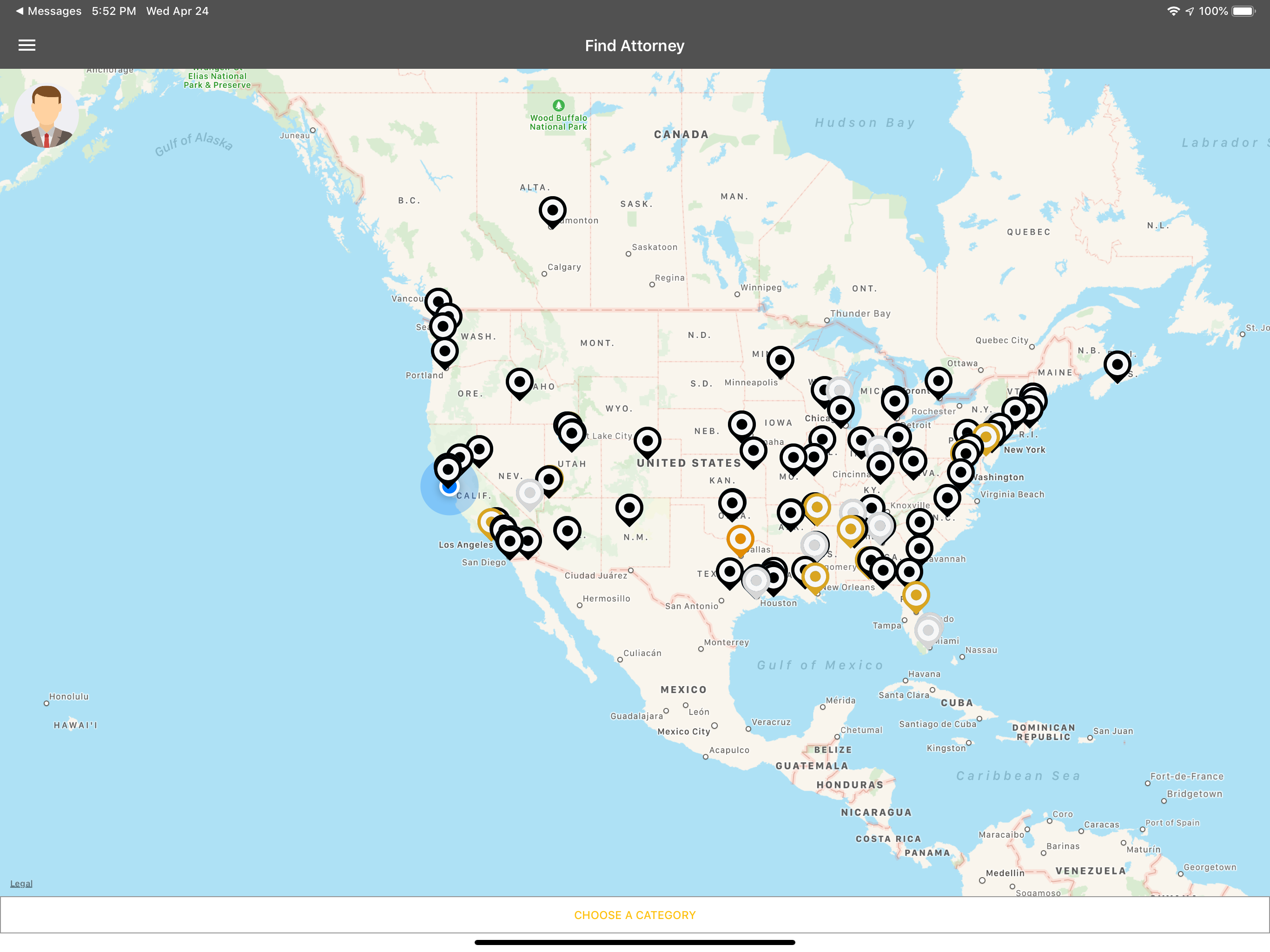Screen dimensions: 1270x952
Task: Select the gray pin in Mississippi
Action: (x=815, y=547)
